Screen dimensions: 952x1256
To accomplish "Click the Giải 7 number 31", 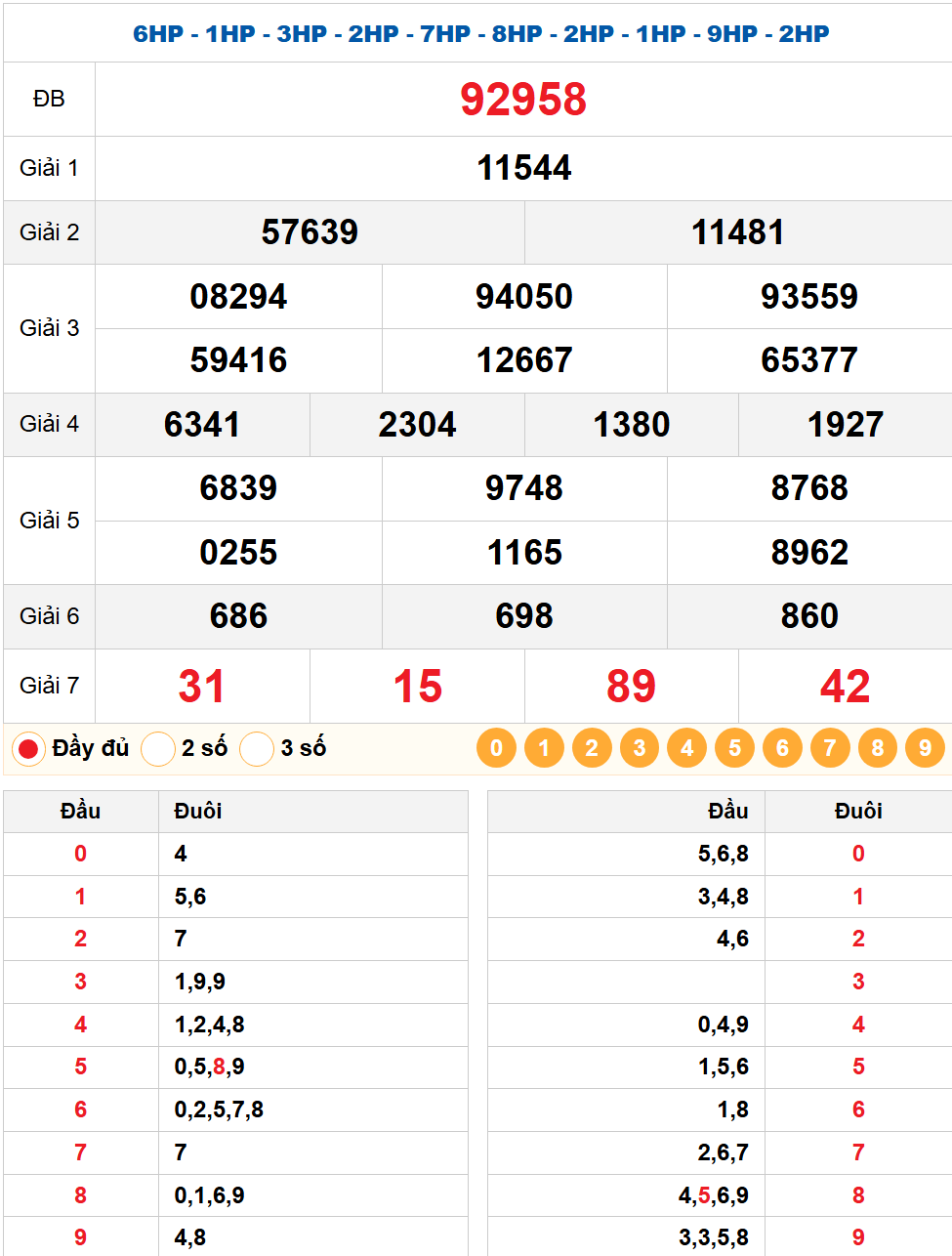I will [202, 687].
